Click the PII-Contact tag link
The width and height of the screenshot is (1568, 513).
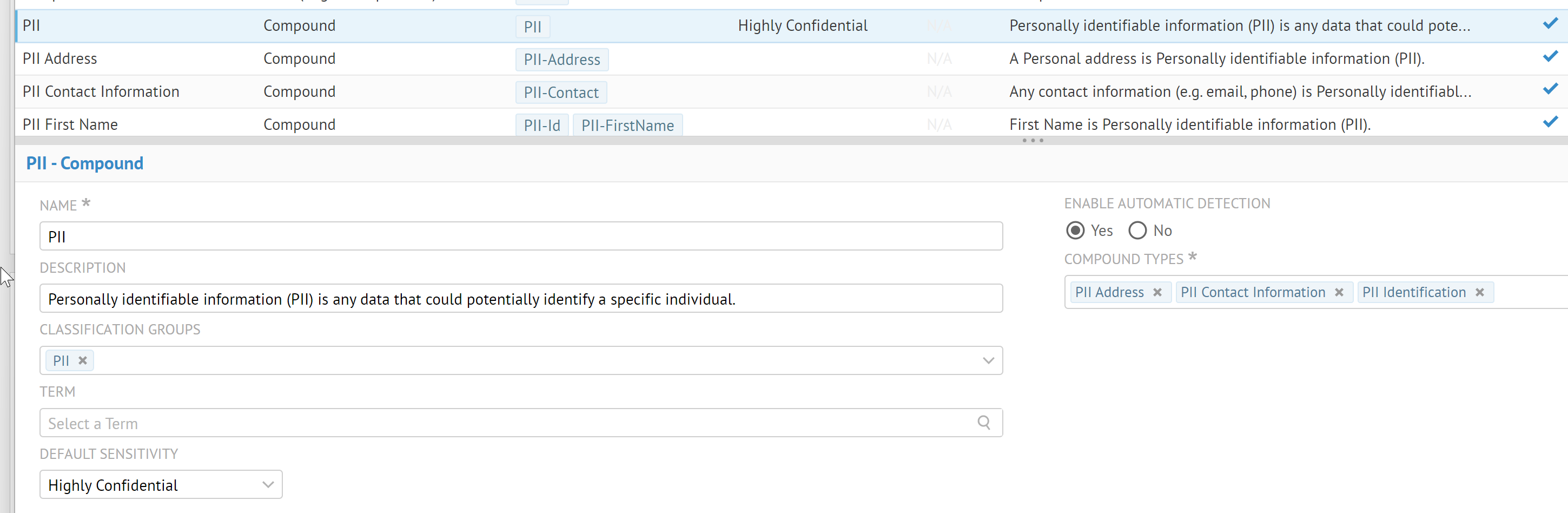coord(560,93)
